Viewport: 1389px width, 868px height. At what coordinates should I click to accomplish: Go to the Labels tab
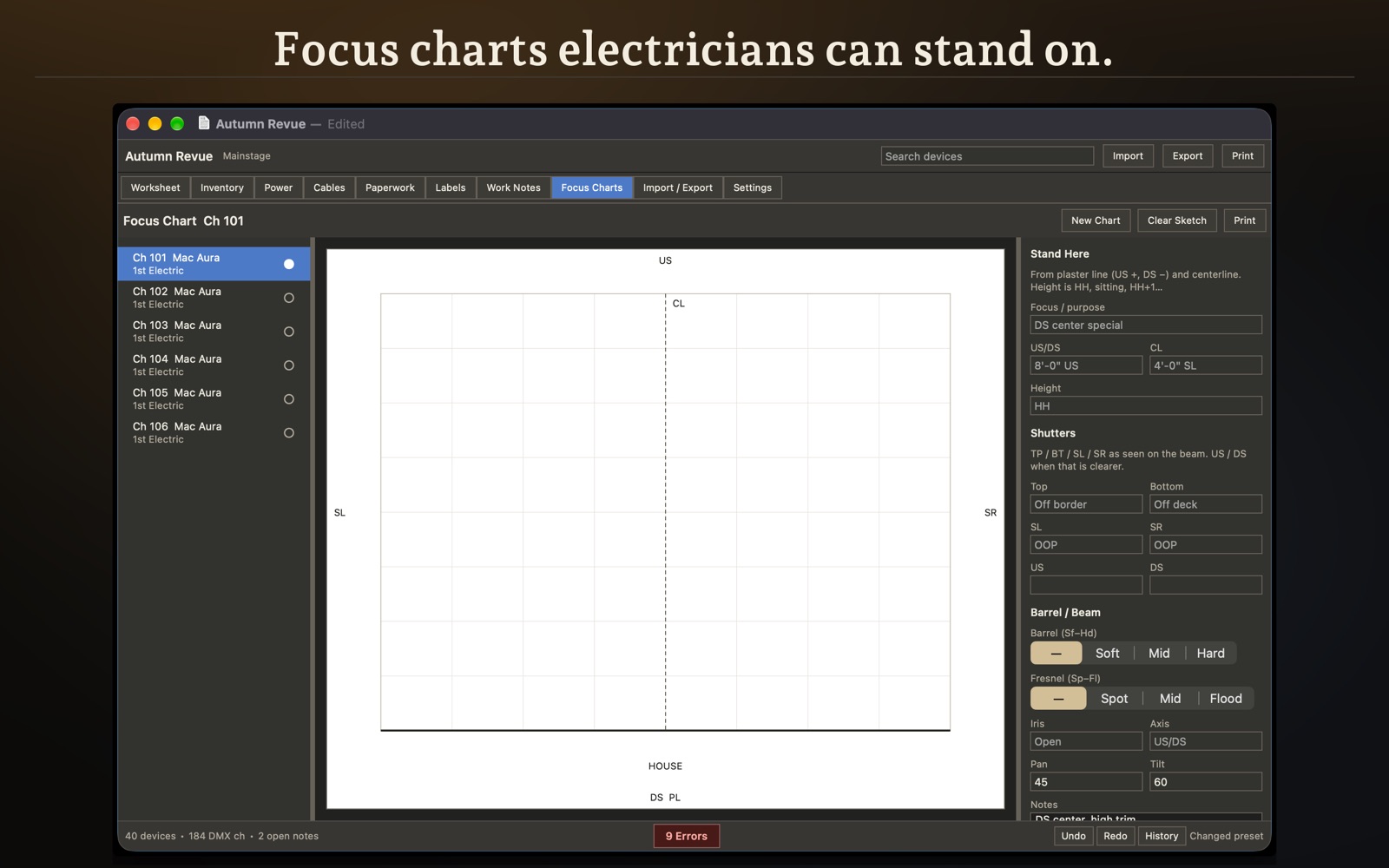pyautogui.click(x=451, y=187)
